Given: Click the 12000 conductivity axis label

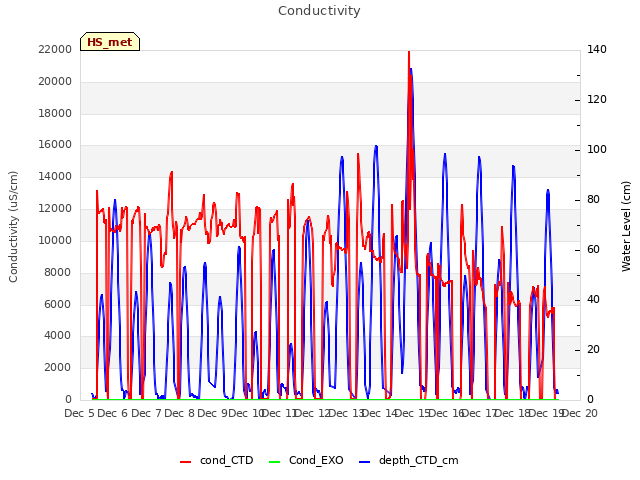Looking at the screenshot, I should pyautogui.click(x=55, y=208).
